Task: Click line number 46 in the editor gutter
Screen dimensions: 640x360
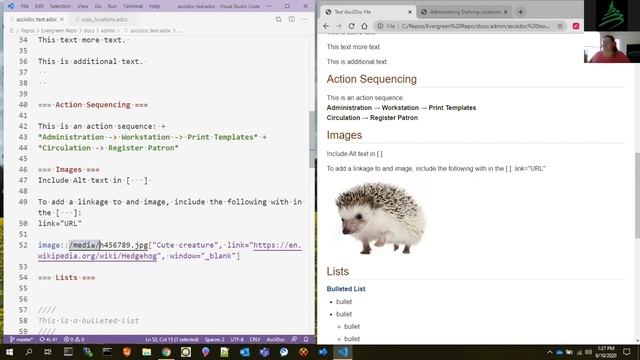Action: [x=23, y=169]
